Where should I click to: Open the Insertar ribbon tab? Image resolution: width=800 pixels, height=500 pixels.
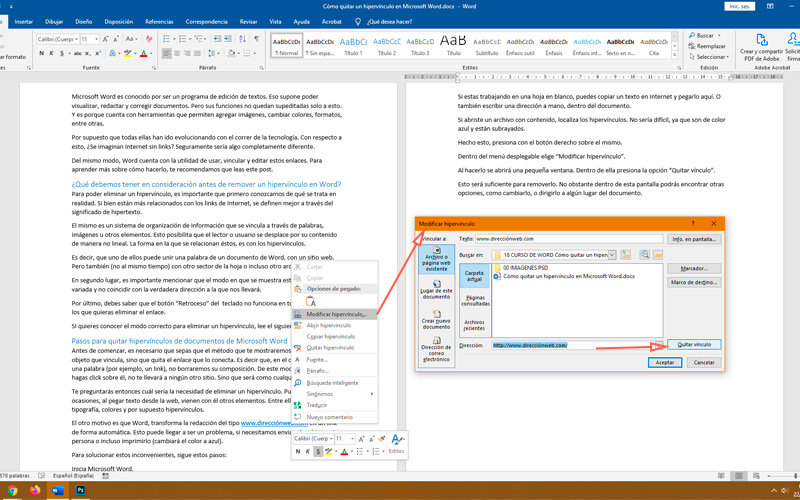coord(24,22)
